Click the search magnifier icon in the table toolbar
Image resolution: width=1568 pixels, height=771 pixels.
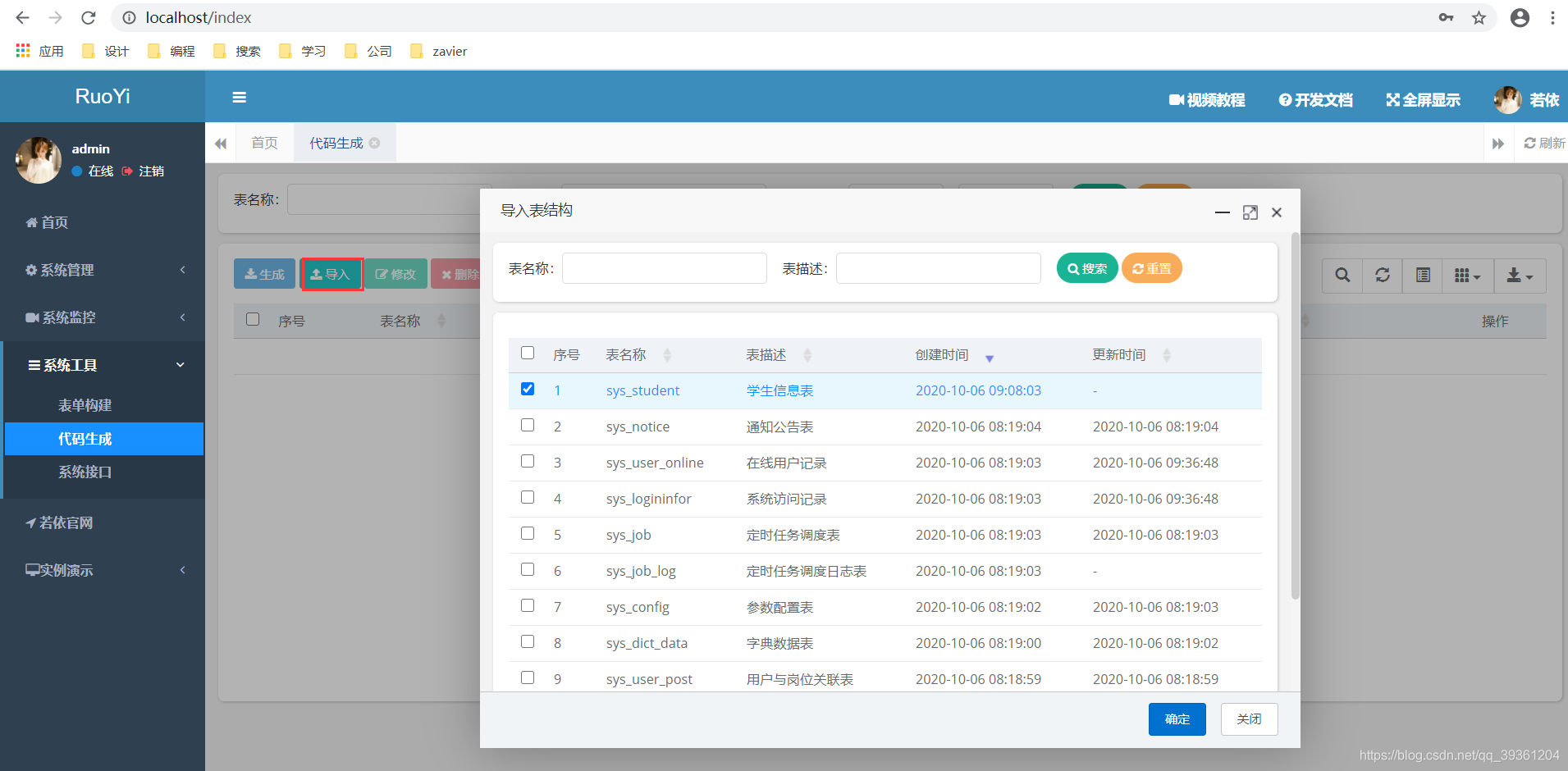(x=1342, y=276)
